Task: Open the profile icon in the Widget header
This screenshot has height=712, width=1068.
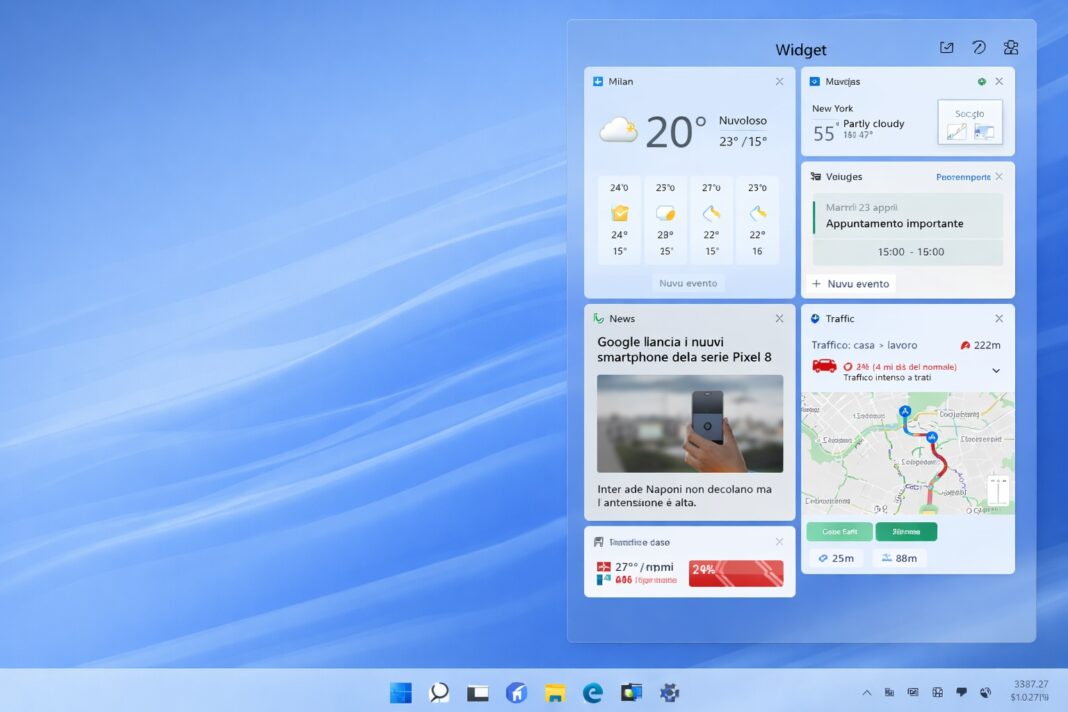Action: coord(1011,47)
